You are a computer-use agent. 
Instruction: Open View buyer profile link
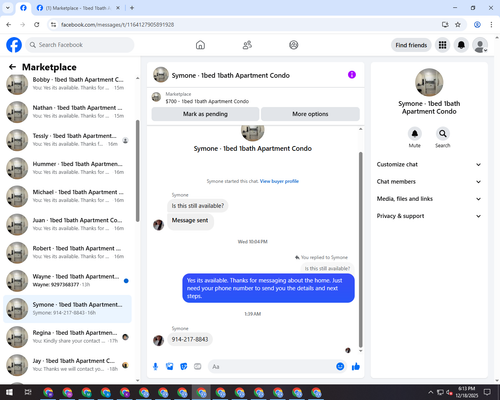tap(279, 181)
